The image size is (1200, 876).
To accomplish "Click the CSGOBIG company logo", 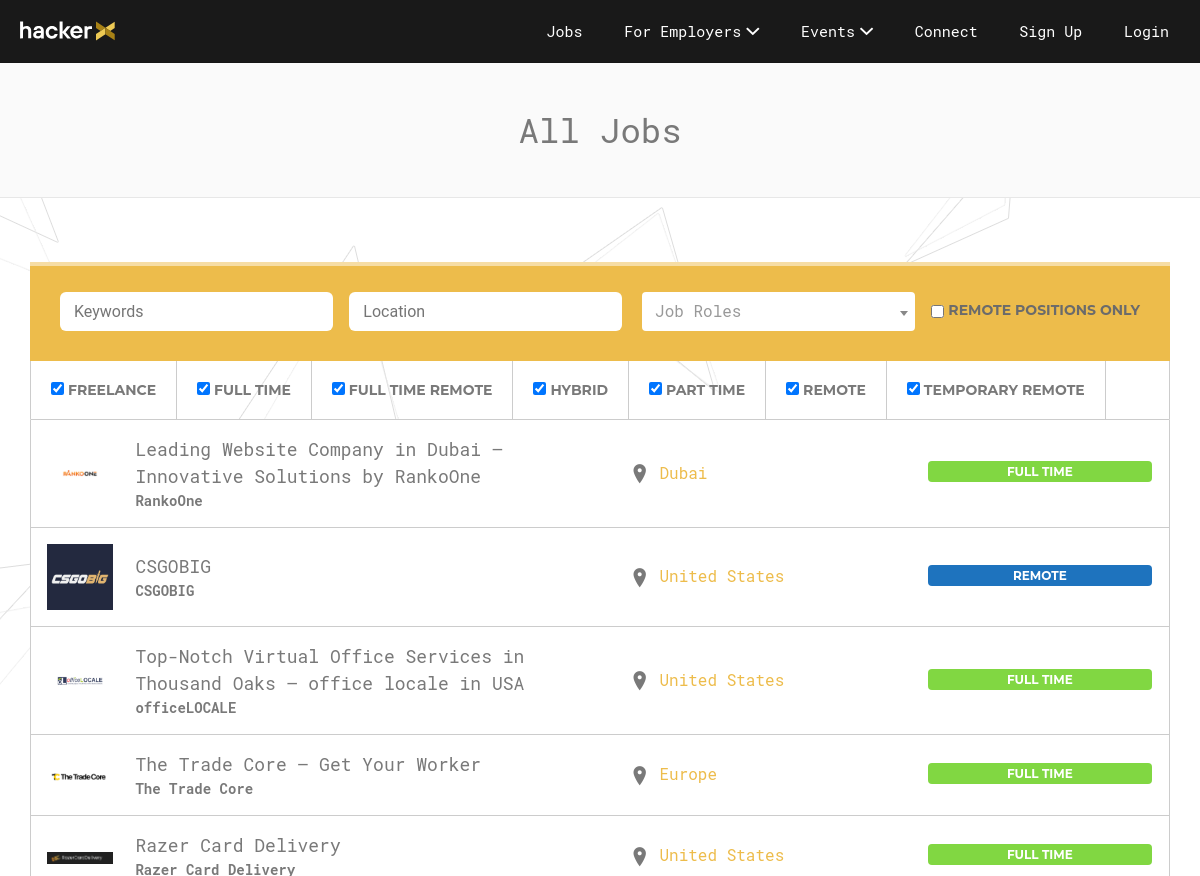I will tap(80, 577).
